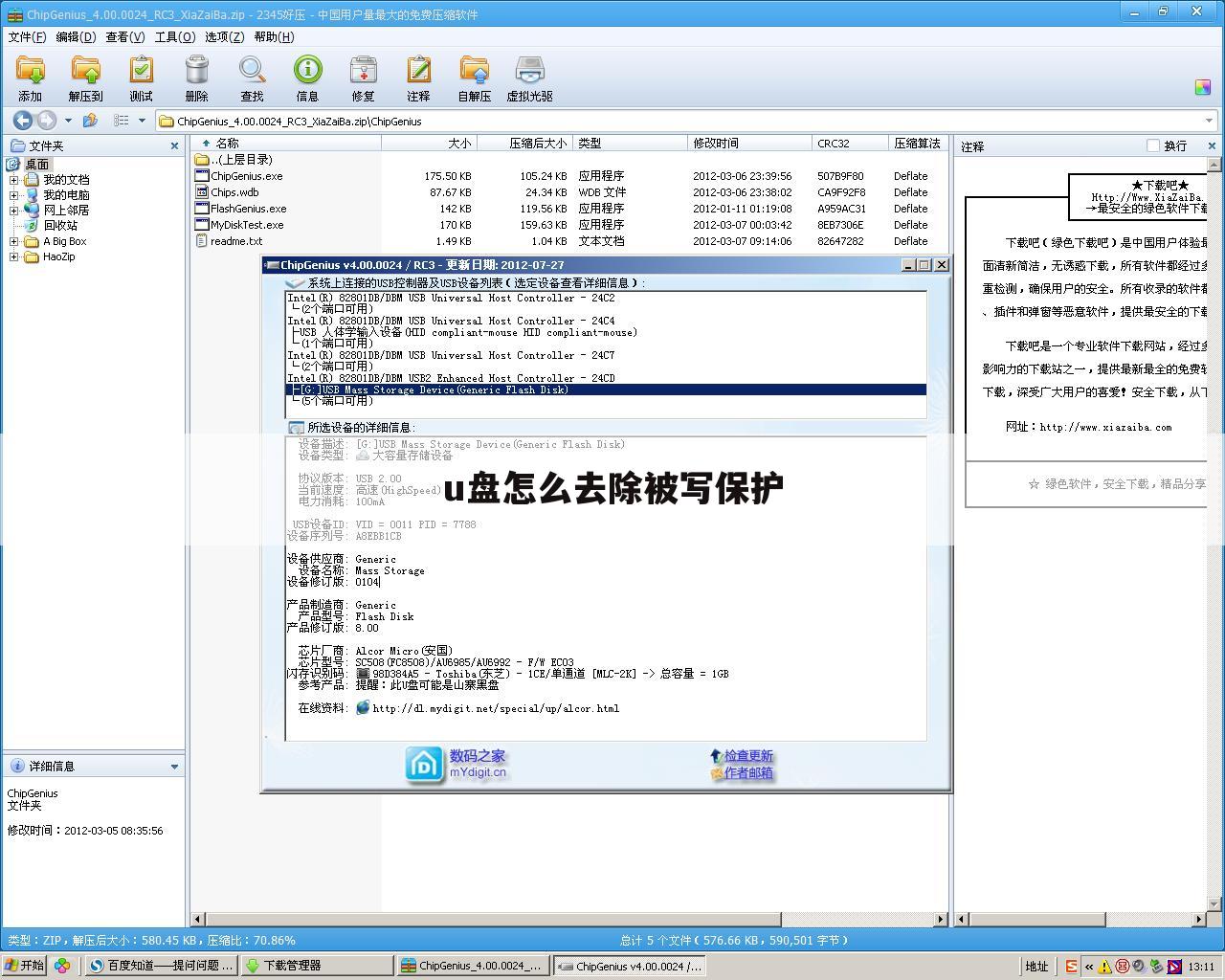The height and width of the screenshot is (980, 1225).
Task: Click the skin color palette icon
Action: click(1203, 87)
